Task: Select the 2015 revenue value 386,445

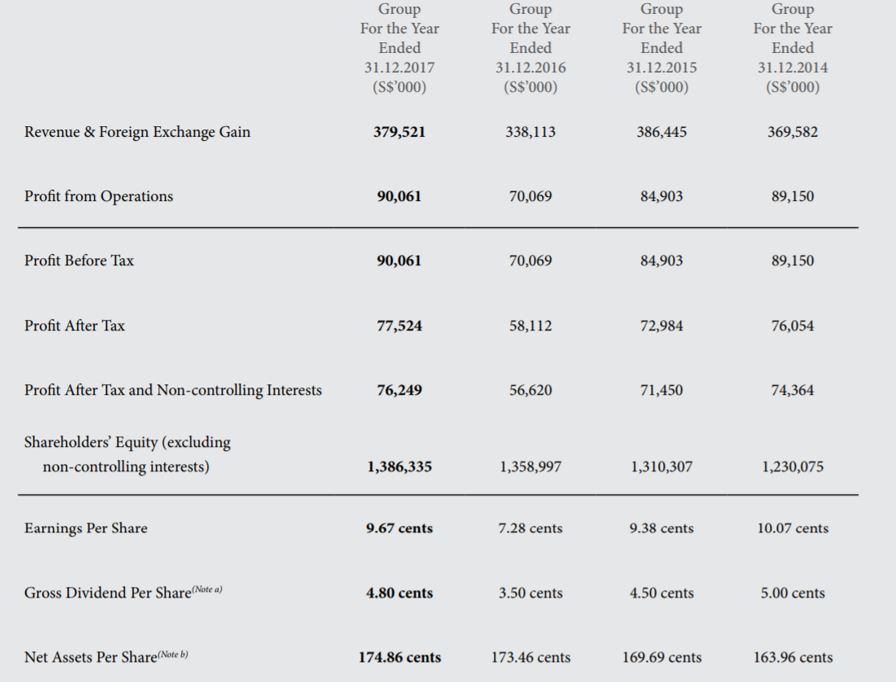Action: point(661,132)
